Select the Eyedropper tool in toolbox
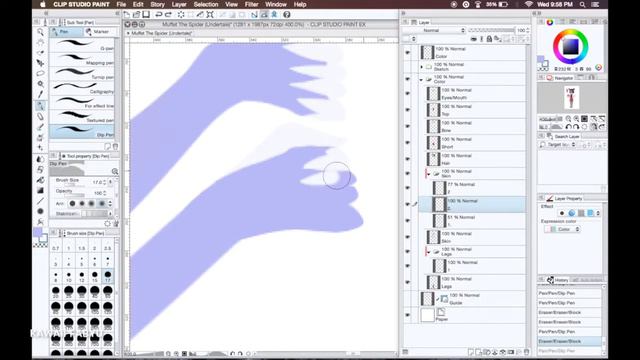 coord(40,94)
